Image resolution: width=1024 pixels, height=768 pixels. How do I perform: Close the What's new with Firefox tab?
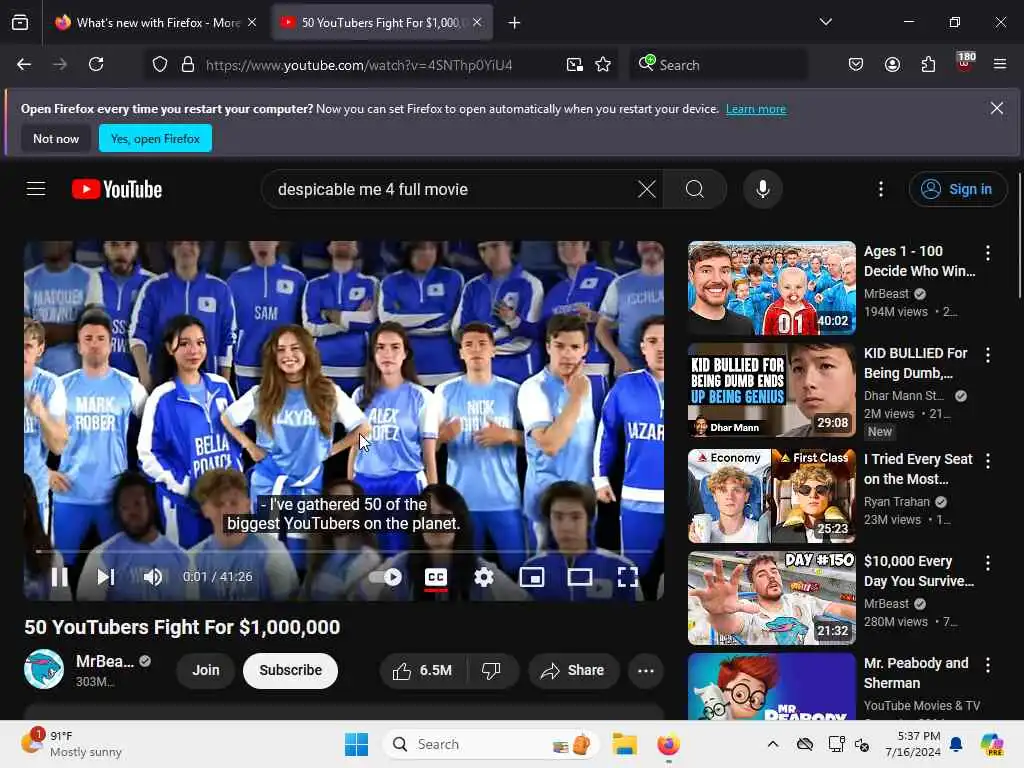[252, 23]
